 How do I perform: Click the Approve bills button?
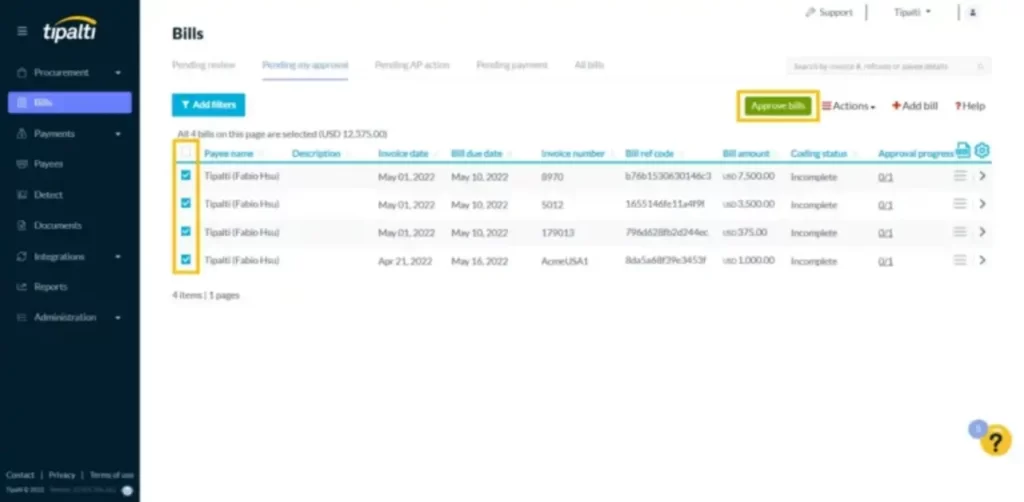tap(778, 106)
